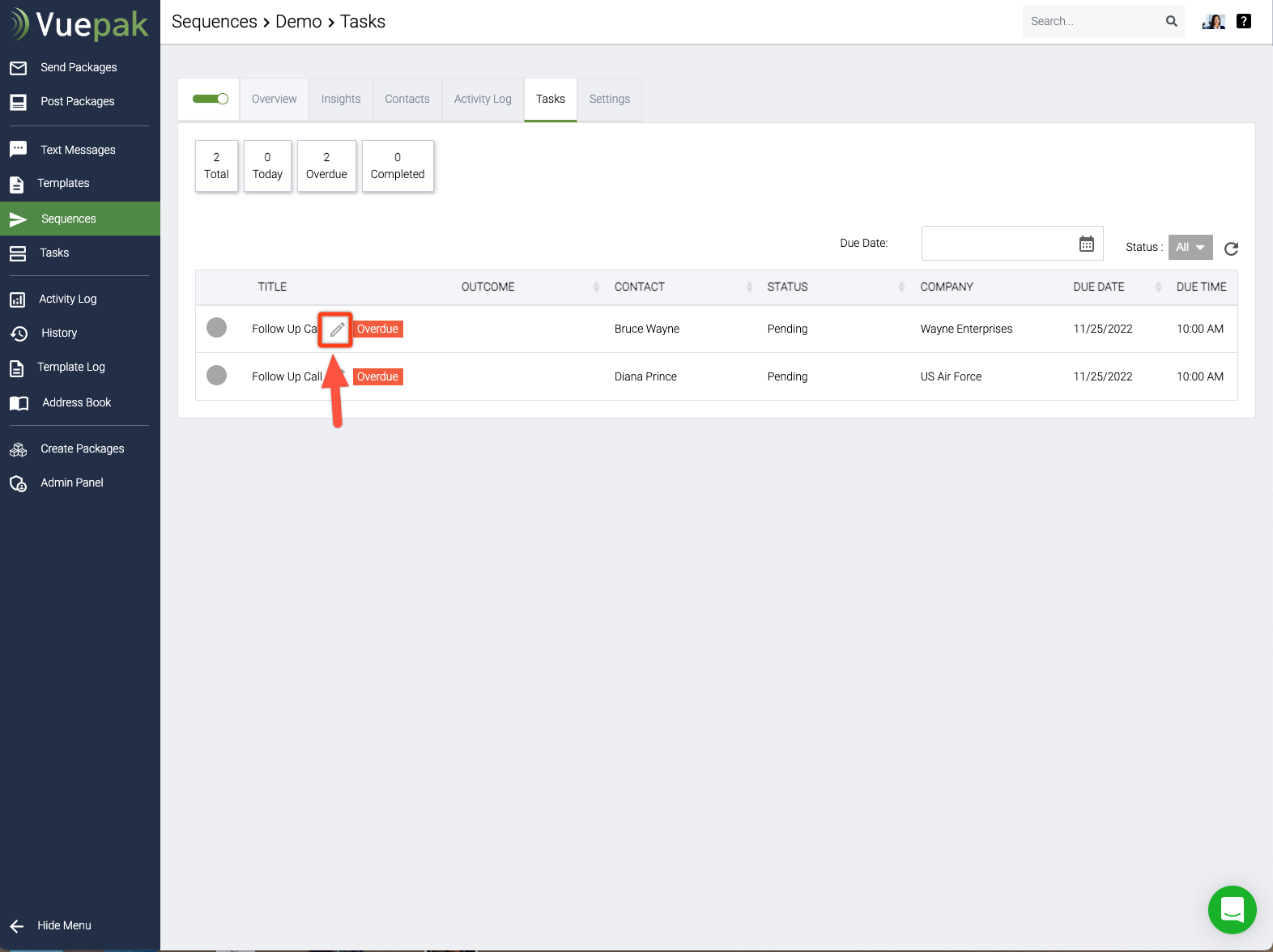Image resolution: width=1273 pixels, height=952 pixels.
Task: Switch to the Activity Log tab
Action: click(x=483, y=99)
